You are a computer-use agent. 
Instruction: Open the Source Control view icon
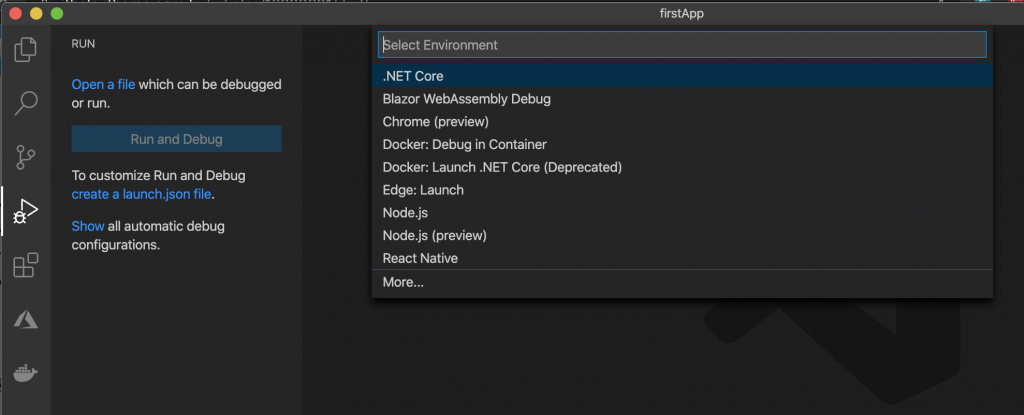pos(26,157)
